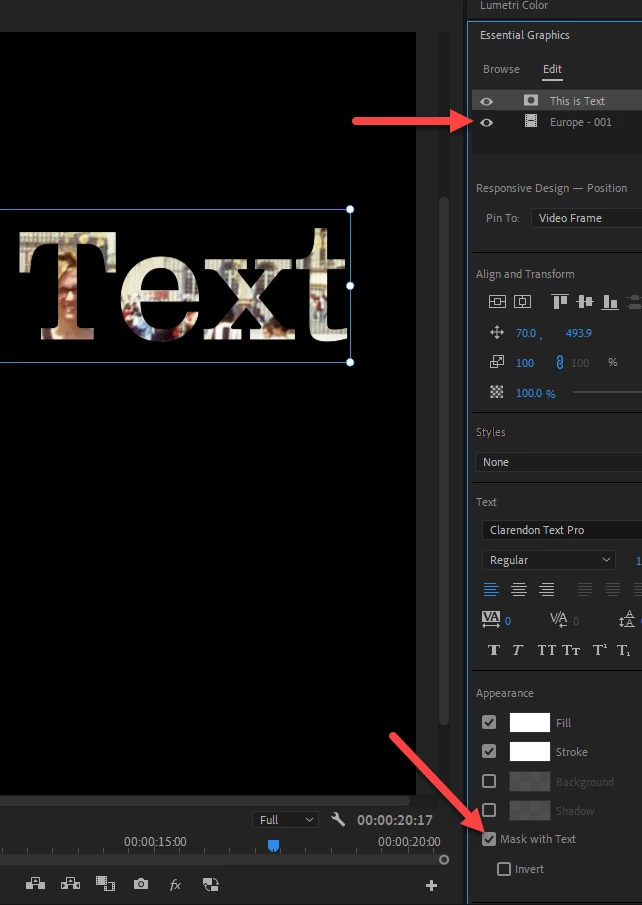This screenshot has height=905, width=642.
Task: Click the leading icon
Action: (627, 620)
